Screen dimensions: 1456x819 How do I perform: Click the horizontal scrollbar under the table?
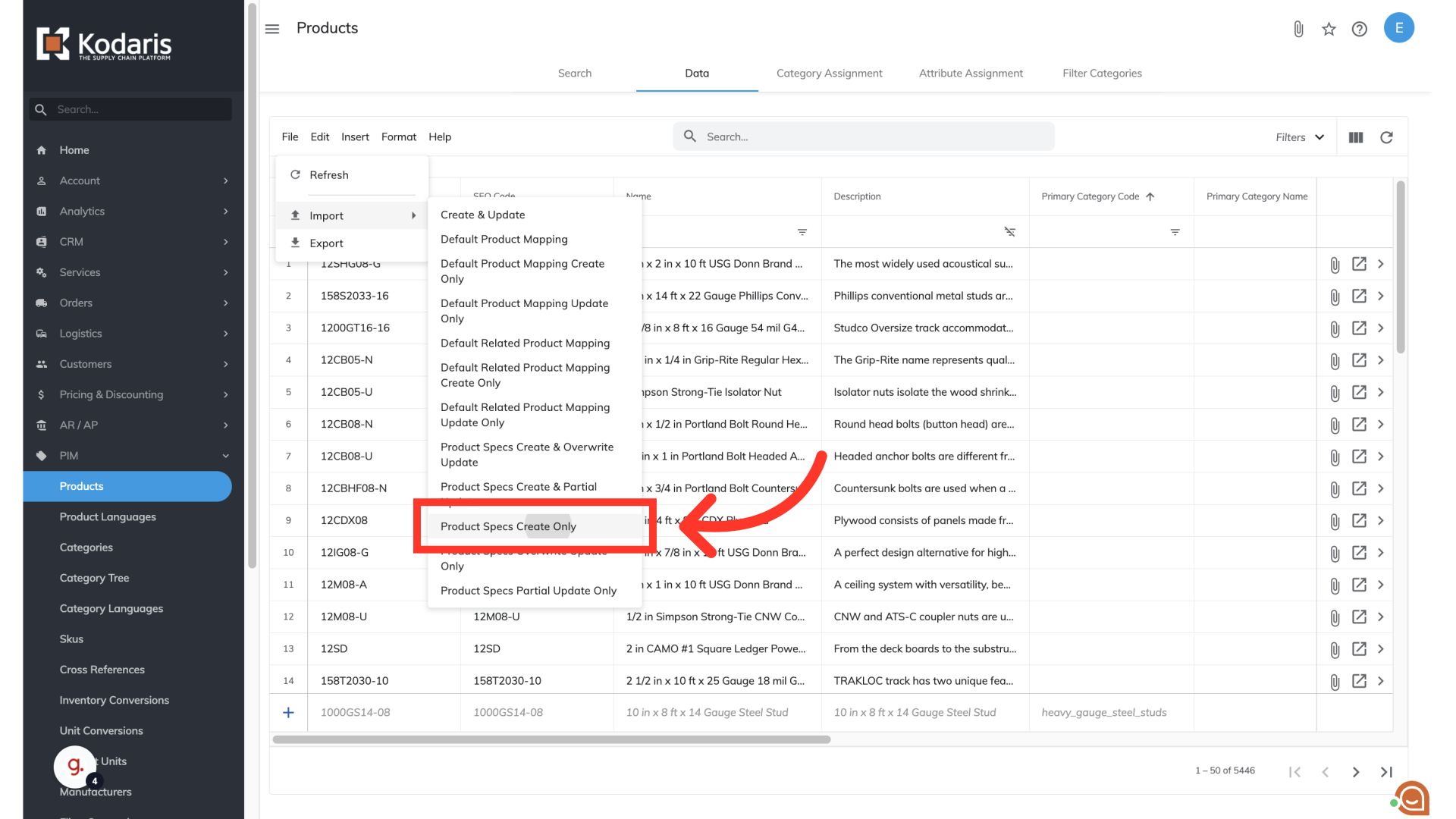click(x=551, y=739)
